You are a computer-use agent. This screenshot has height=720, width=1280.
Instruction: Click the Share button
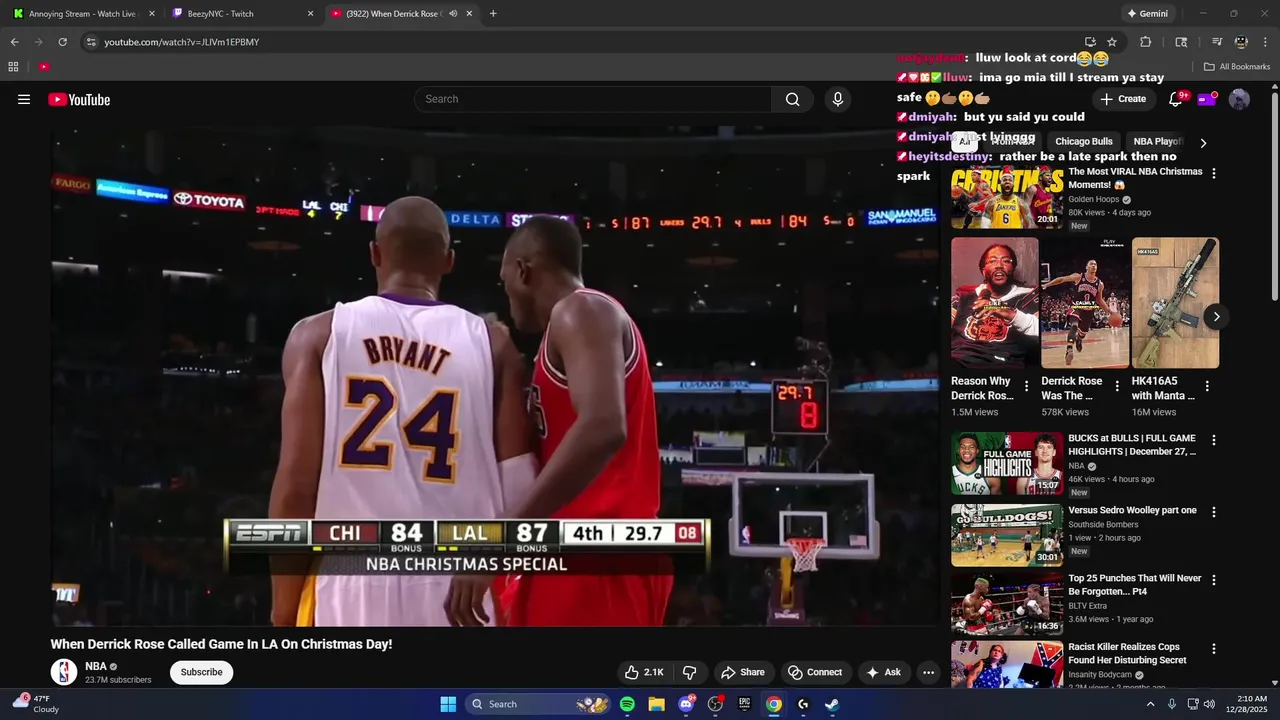(x=743, y=672)
